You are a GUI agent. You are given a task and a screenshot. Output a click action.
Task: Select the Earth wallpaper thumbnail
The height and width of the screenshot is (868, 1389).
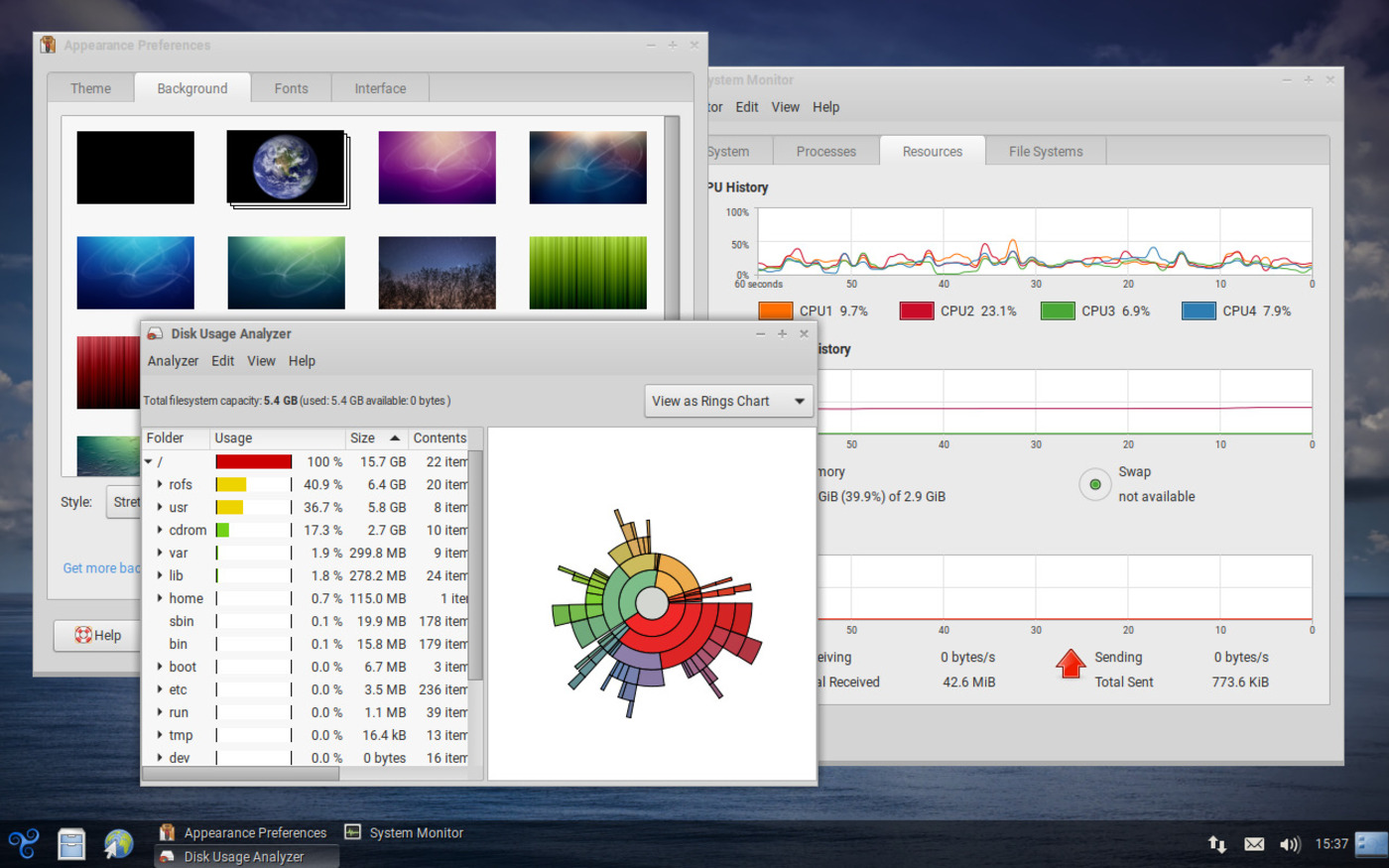(286, 168)
